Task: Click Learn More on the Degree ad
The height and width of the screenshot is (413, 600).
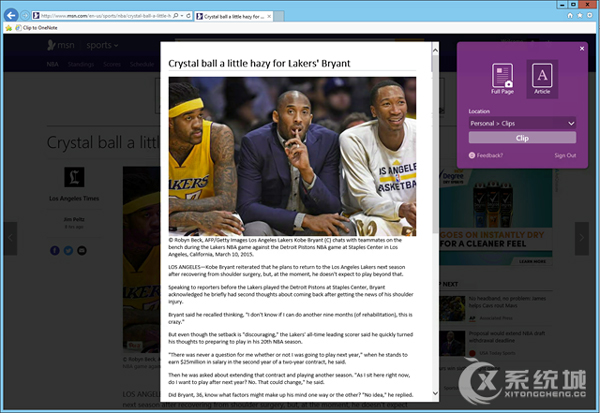Action: (532, 261)
